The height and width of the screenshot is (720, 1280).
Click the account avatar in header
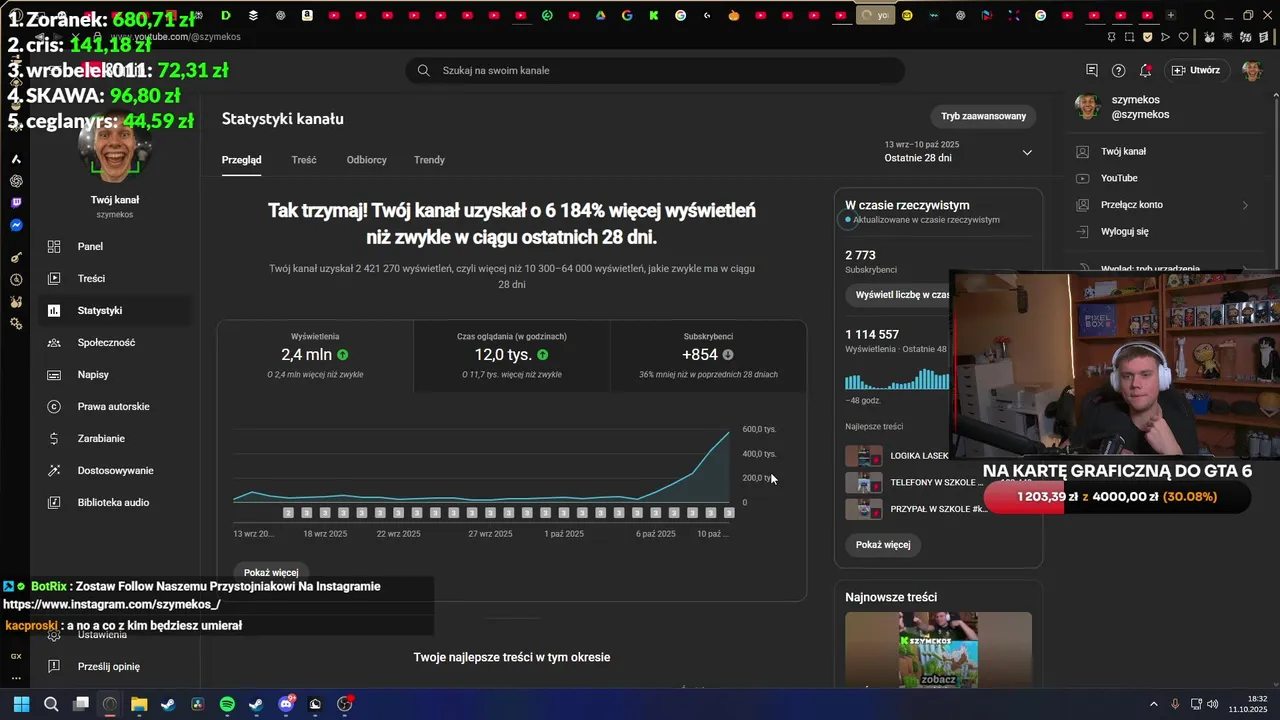click(1252, 70)
